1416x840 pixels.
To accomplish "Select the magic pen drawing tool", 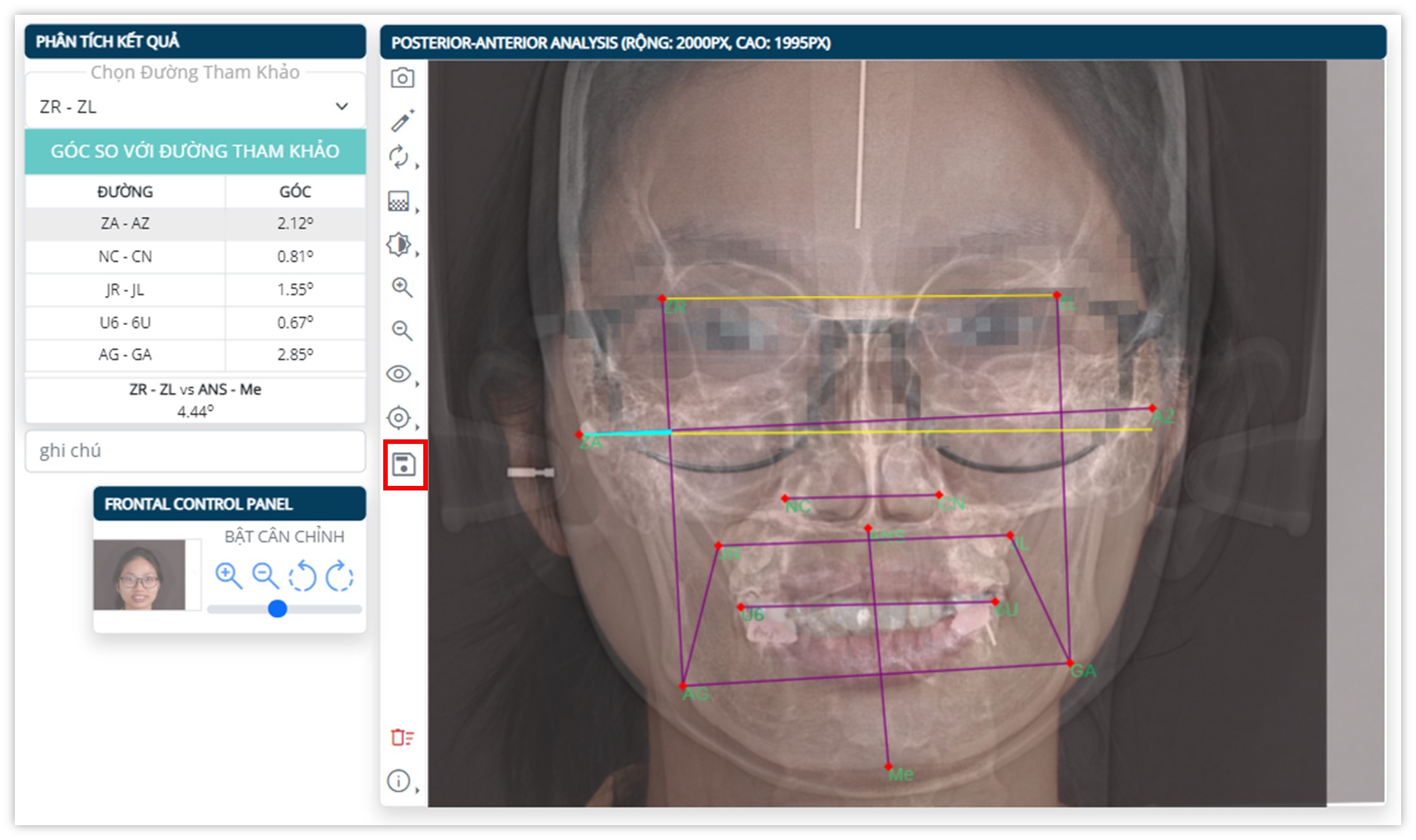I will click(402, 120).
